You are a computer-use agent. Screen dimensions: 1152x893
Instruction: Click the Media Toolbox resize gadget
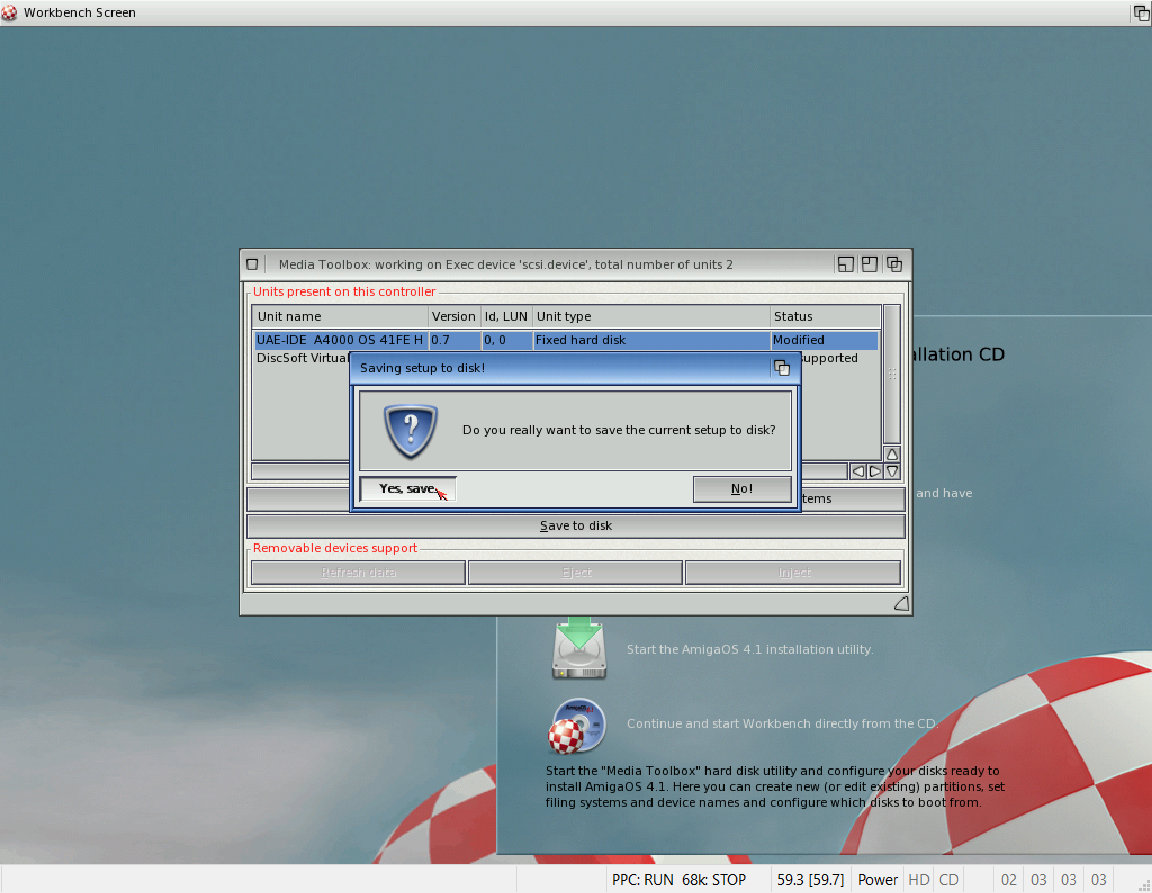click(901, 603)
